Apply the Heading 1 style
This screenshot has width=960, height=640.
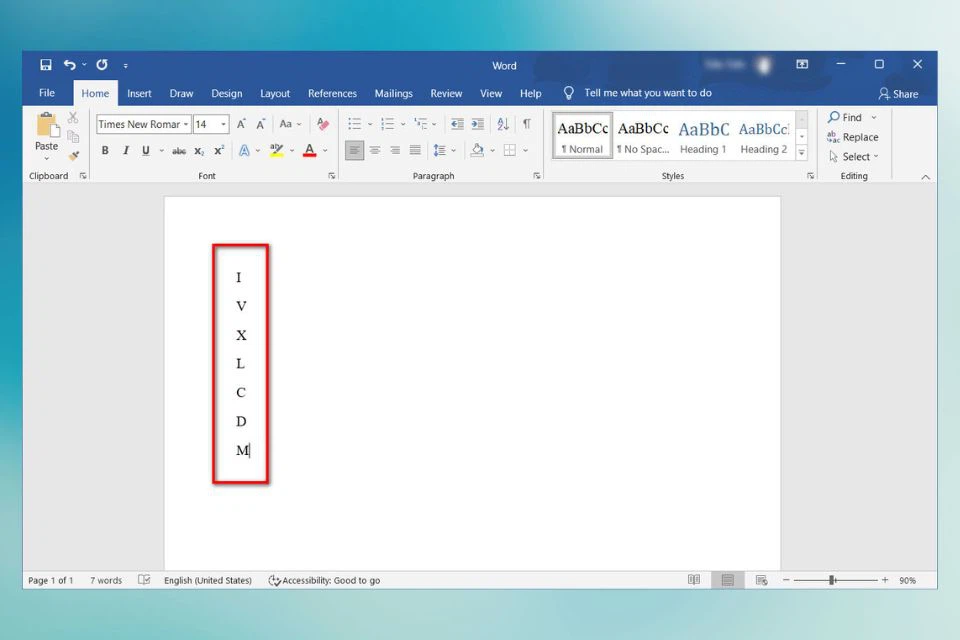pos(703,136)
